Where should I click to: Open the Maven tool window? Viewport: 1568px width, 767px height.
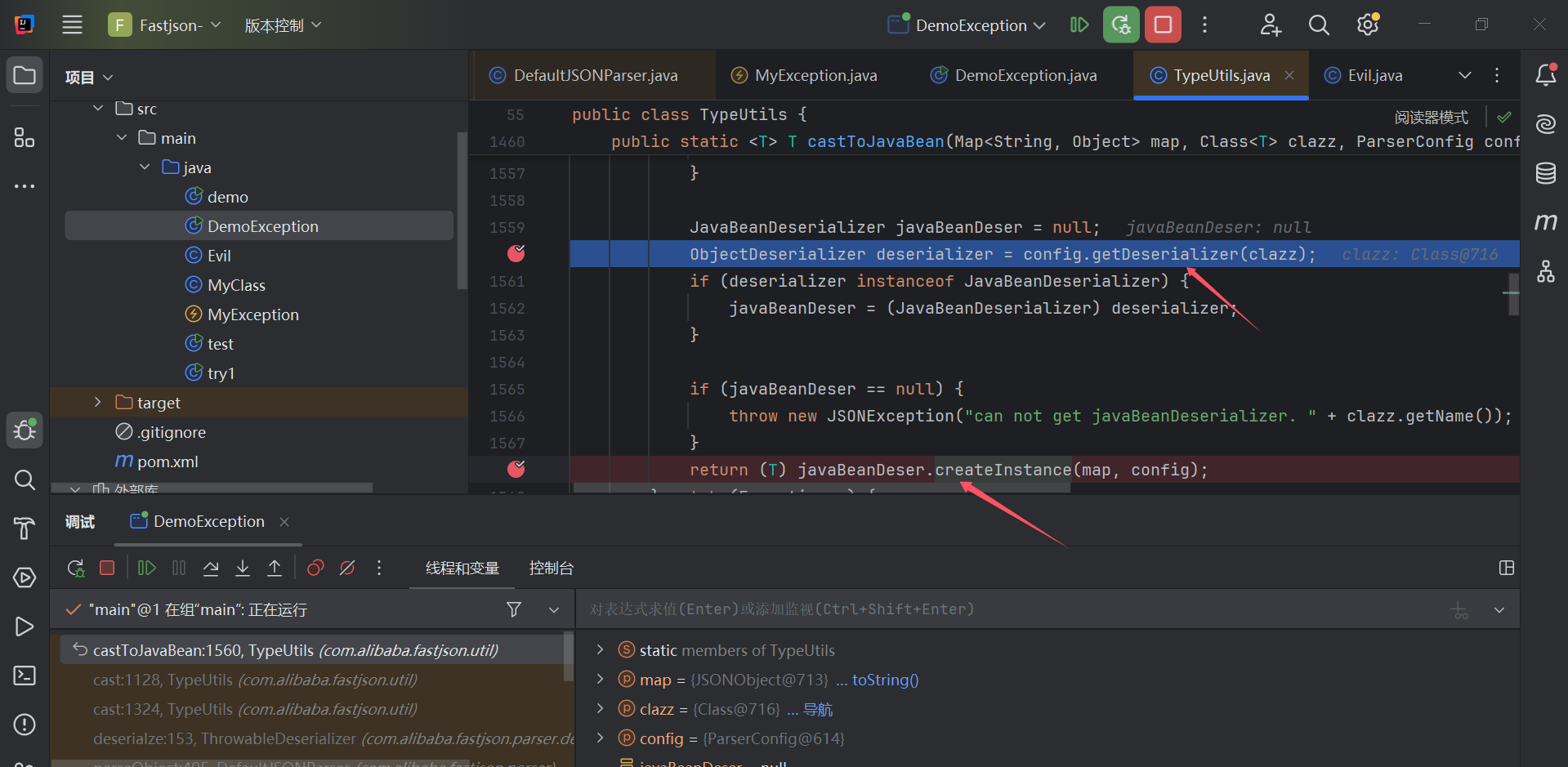tap(1546, 222)
